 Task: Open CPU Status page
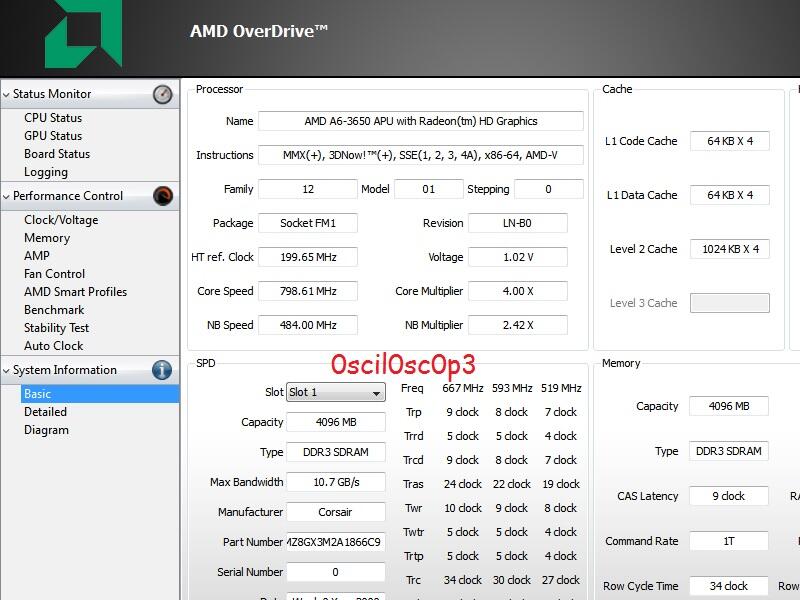tap(53, 118)
